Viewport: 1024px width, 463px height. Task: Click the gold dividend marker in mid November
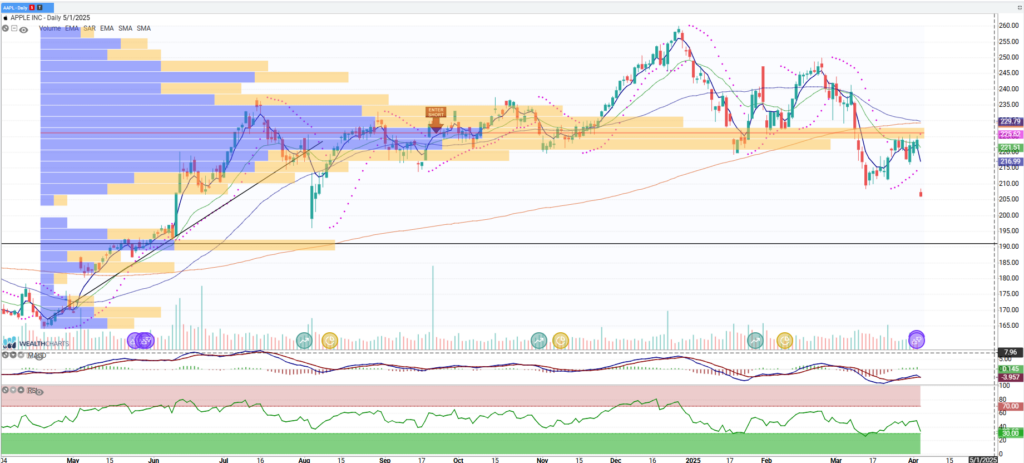[x=560, y=340]
